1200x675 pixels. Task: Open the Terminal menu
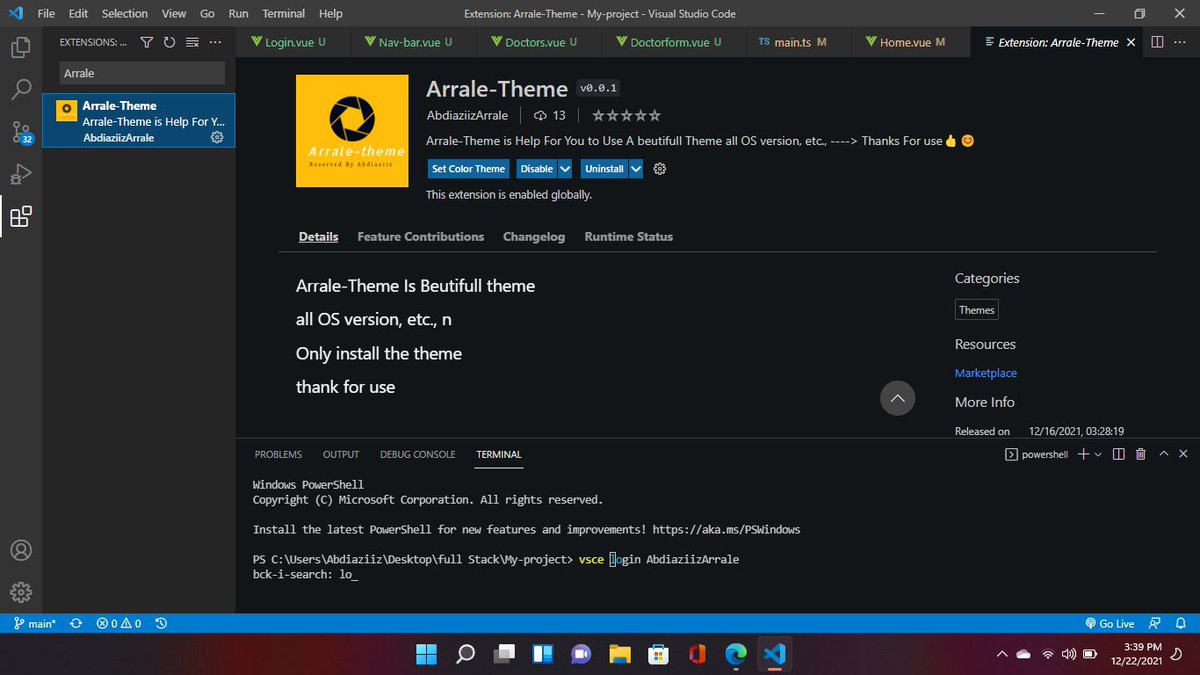[x=284, y=13]
